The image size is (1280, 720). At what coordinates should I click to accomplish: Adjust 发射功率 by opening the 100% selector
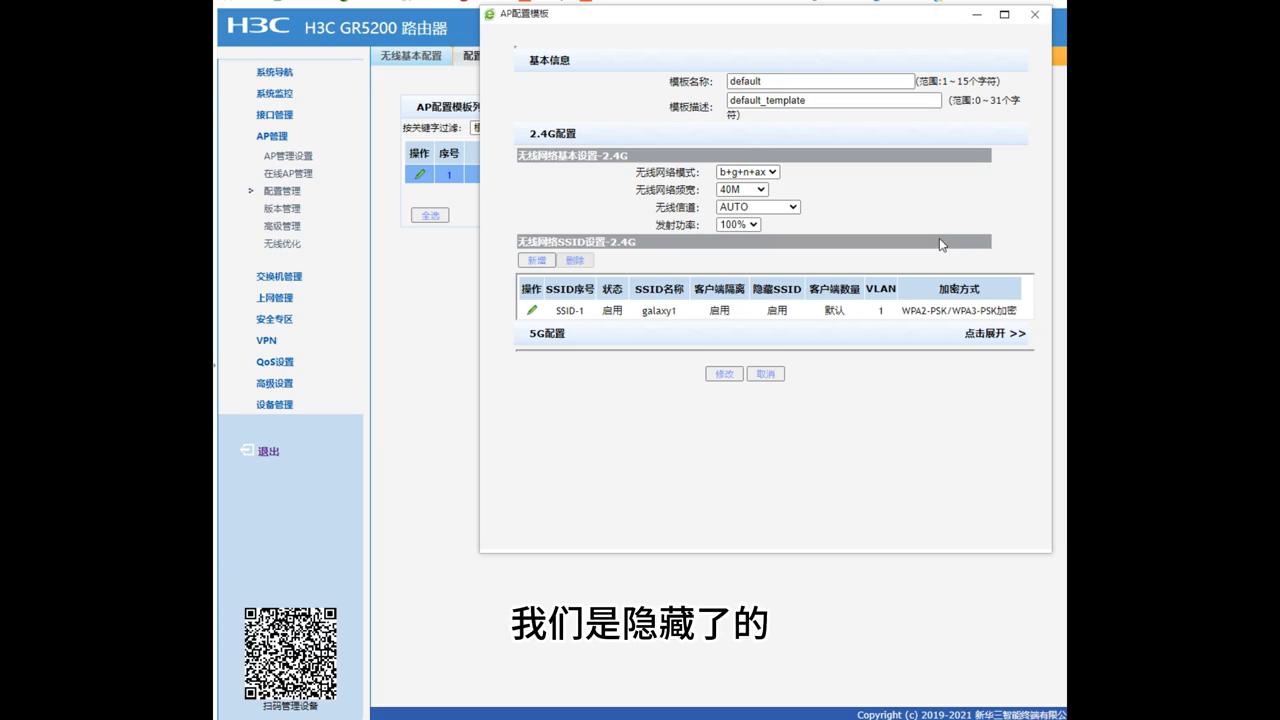(x=737, y=224)
